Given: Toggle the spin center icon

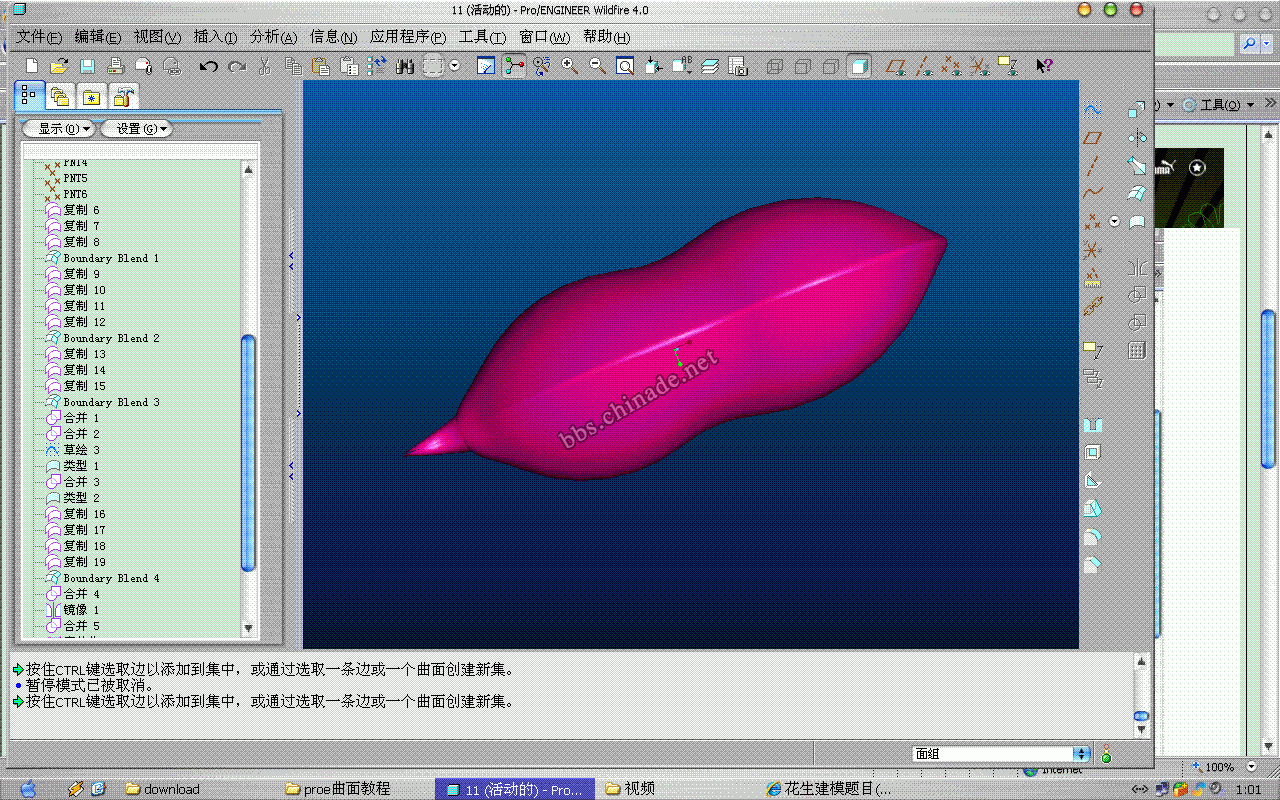Looking at the screenshot, I should point(514,66).
